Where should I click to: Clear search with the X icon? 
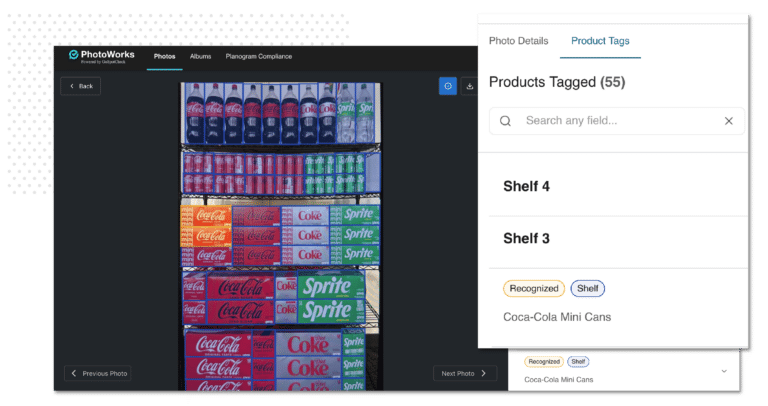(729, 121)
